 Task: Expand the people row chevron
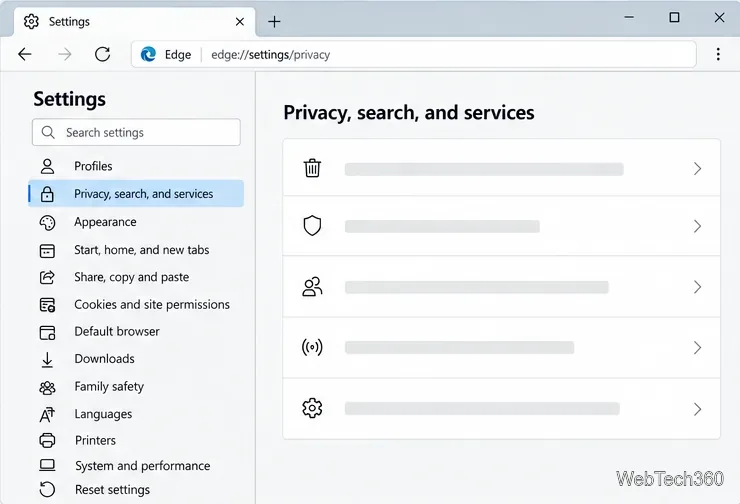pyautogui.click(x=698, y=287)
